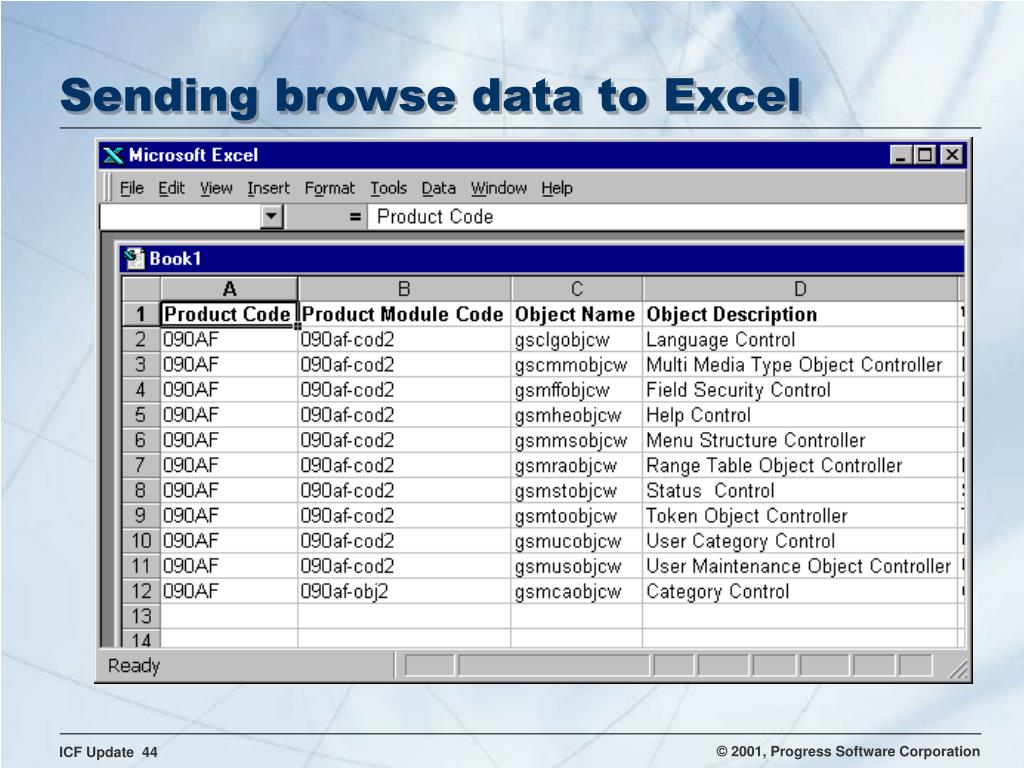Select cell containing gsmusobjcw
1024x768 pixels.
click(577, 566)
